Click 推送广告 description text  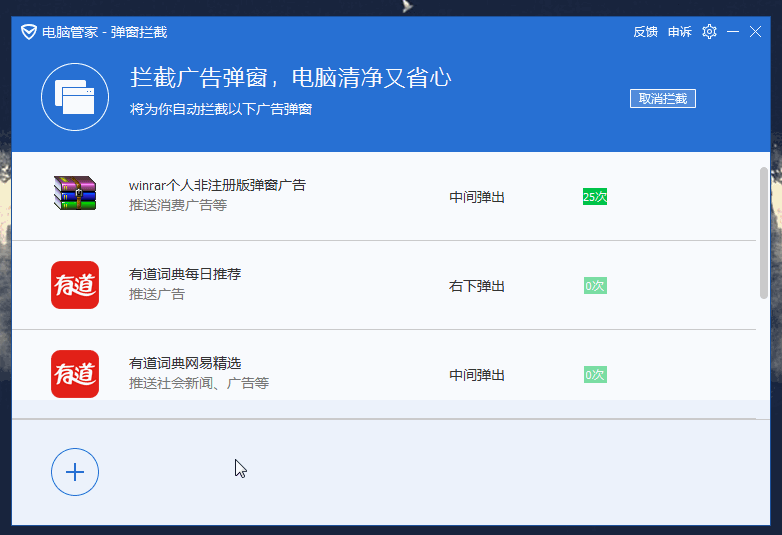157,294
